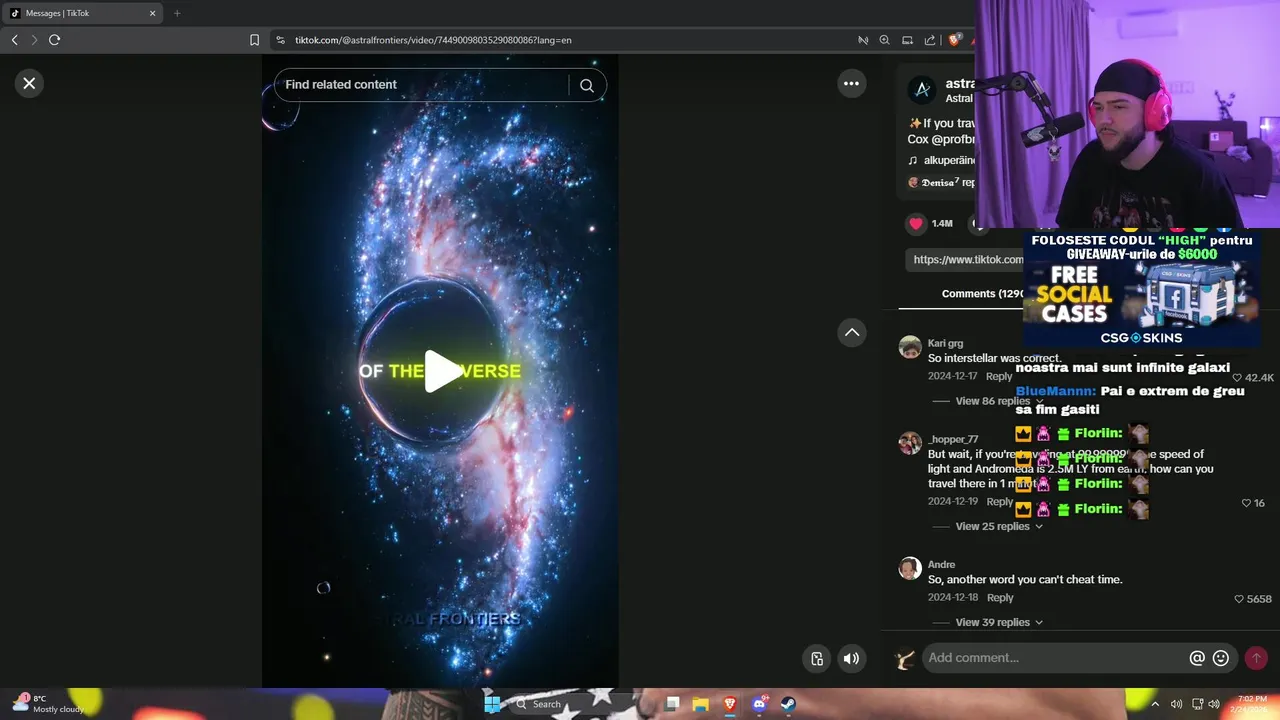Like the video with heart icon
Image resolution: width=1280 pixels, height=720 pixels.
916,223
